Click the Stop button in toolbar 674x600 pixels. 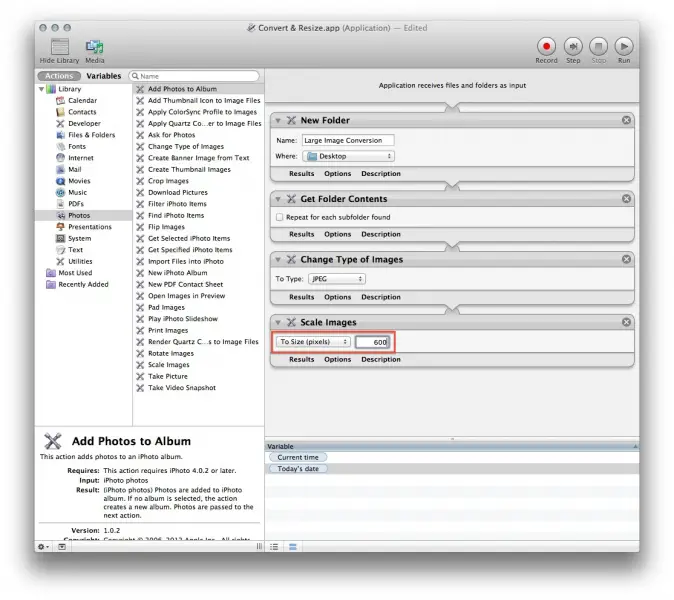pos(598,46)
